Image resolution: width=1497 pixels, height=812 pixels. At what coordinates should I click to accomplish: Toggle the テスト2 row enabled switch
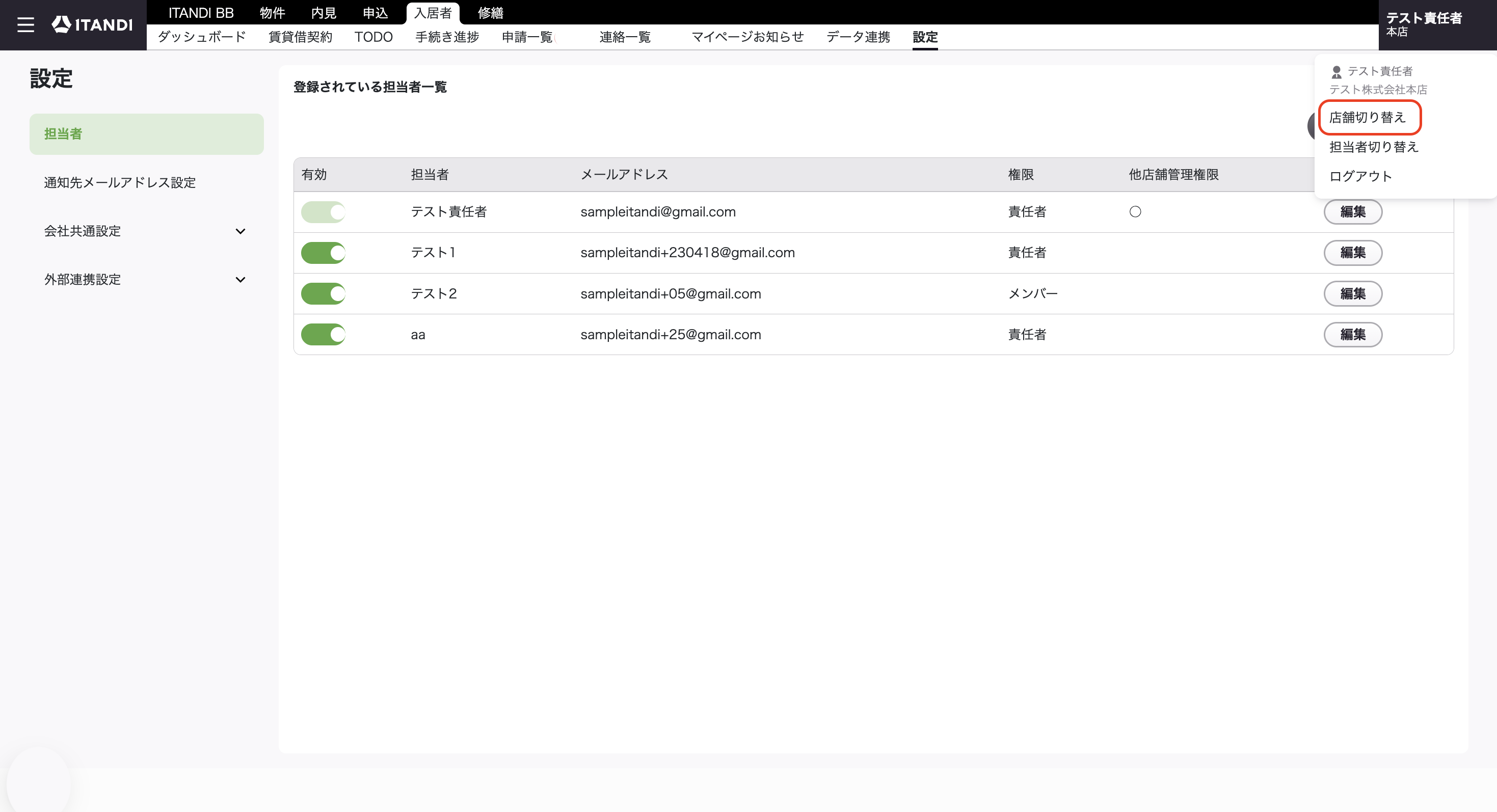(x=323, y=294)
